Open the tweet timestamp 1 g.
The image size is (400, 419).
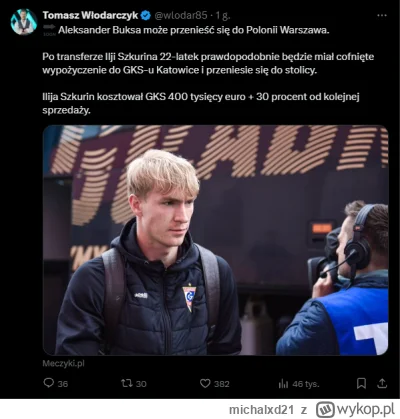coord(223,15)
